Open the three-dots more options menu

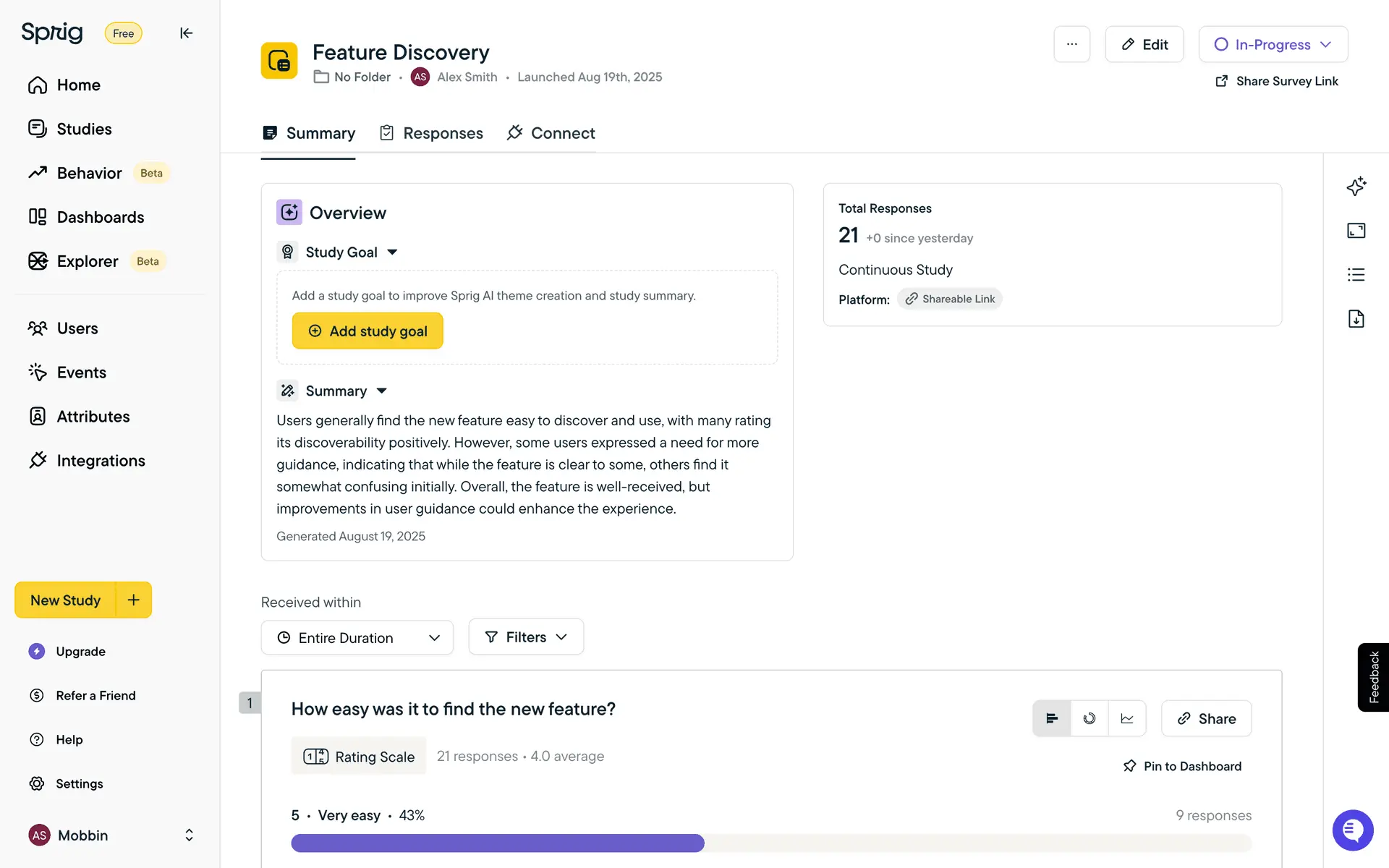(1071, 44)
